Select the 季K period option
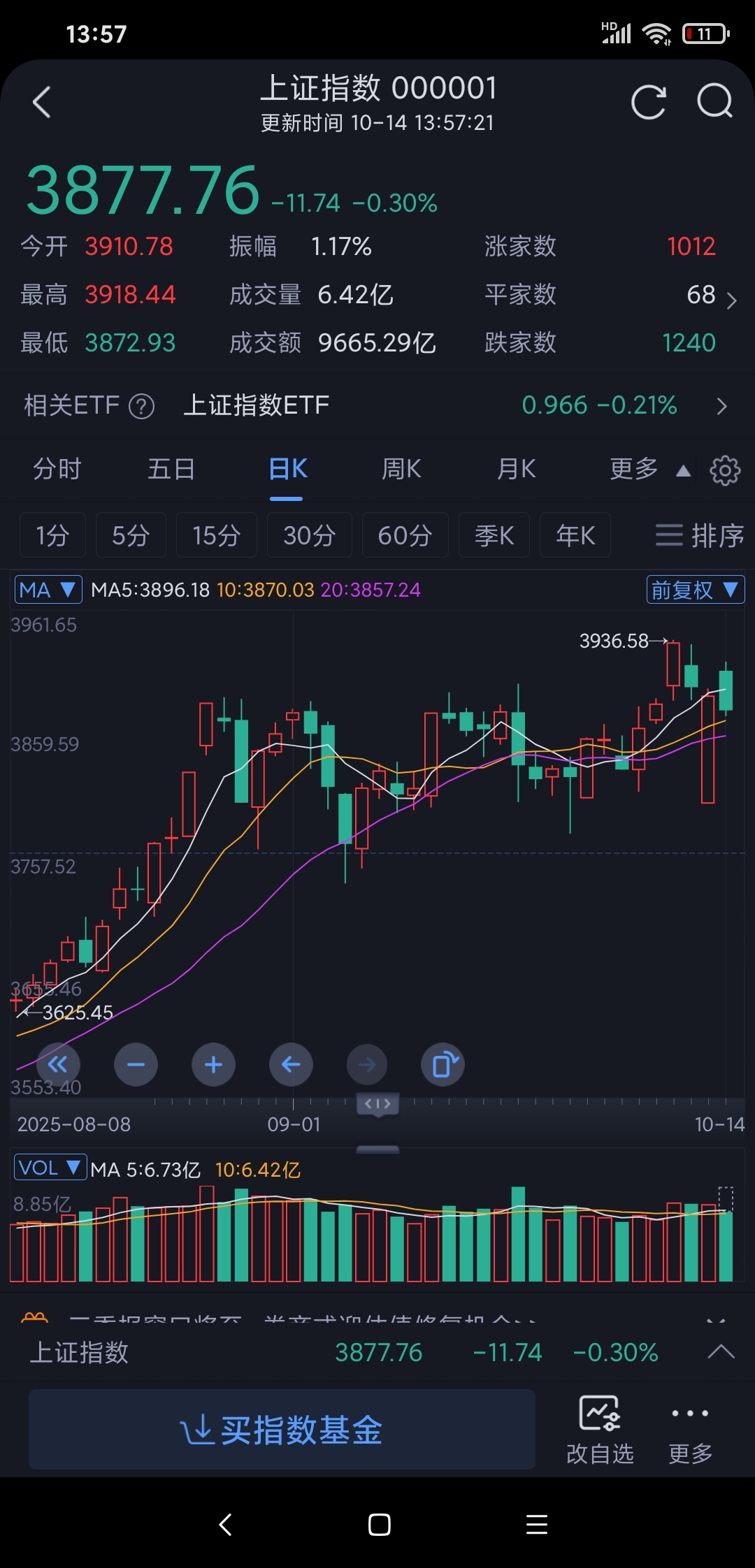The height and width of the screenshot is (1568, 755). [x=494, y=535]
